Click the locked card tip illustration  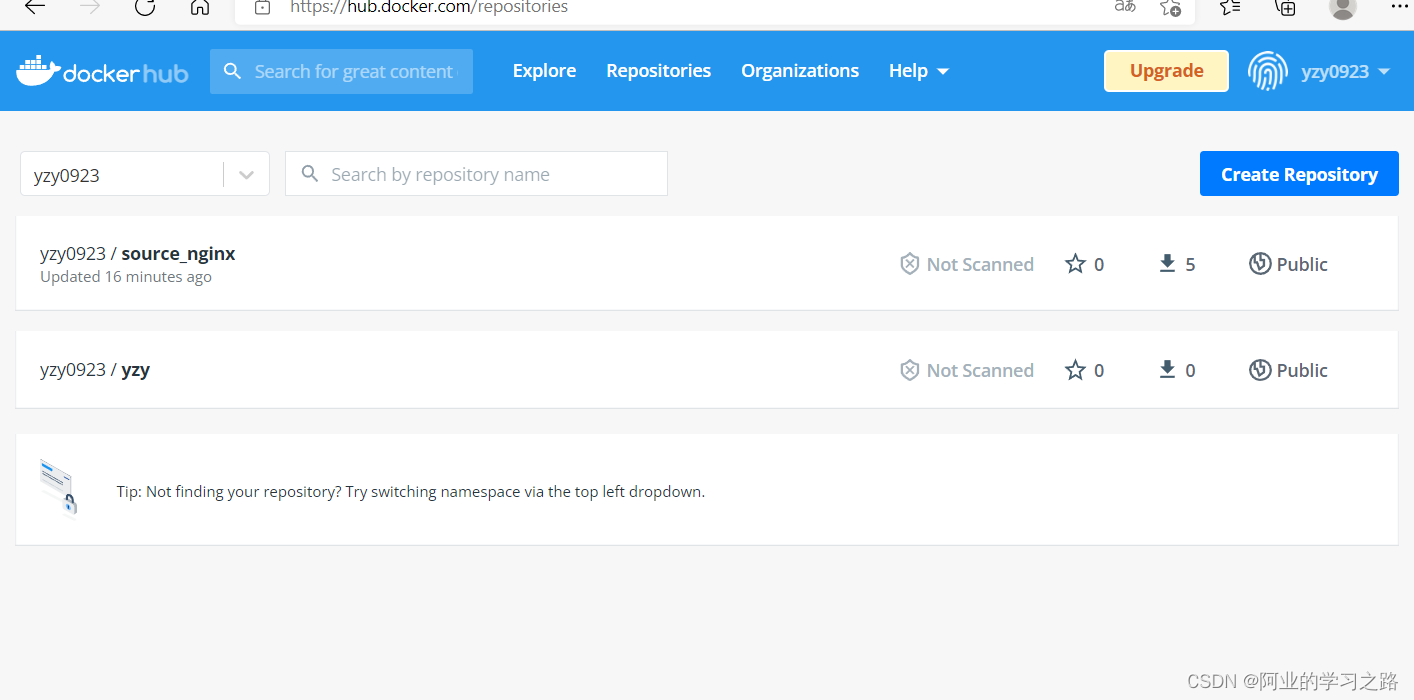[x=58, y=487]
